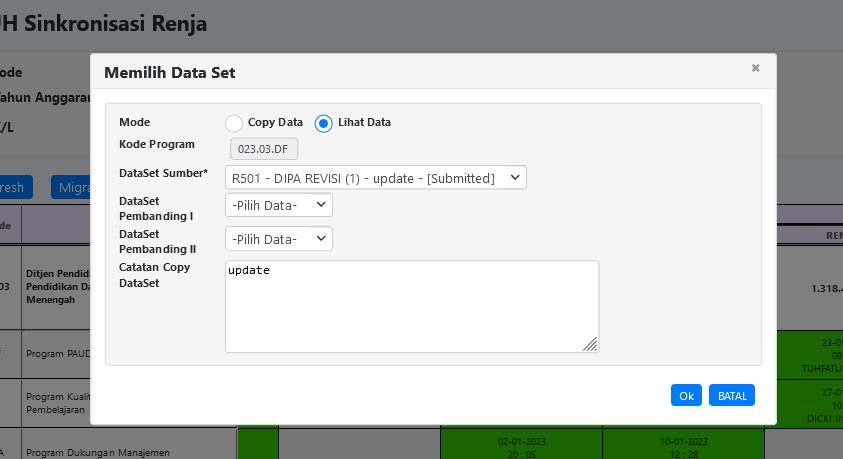Click the Refresh button behind the dialog
The width and height of the screenshot is (843, 459).
coord(16,187)
